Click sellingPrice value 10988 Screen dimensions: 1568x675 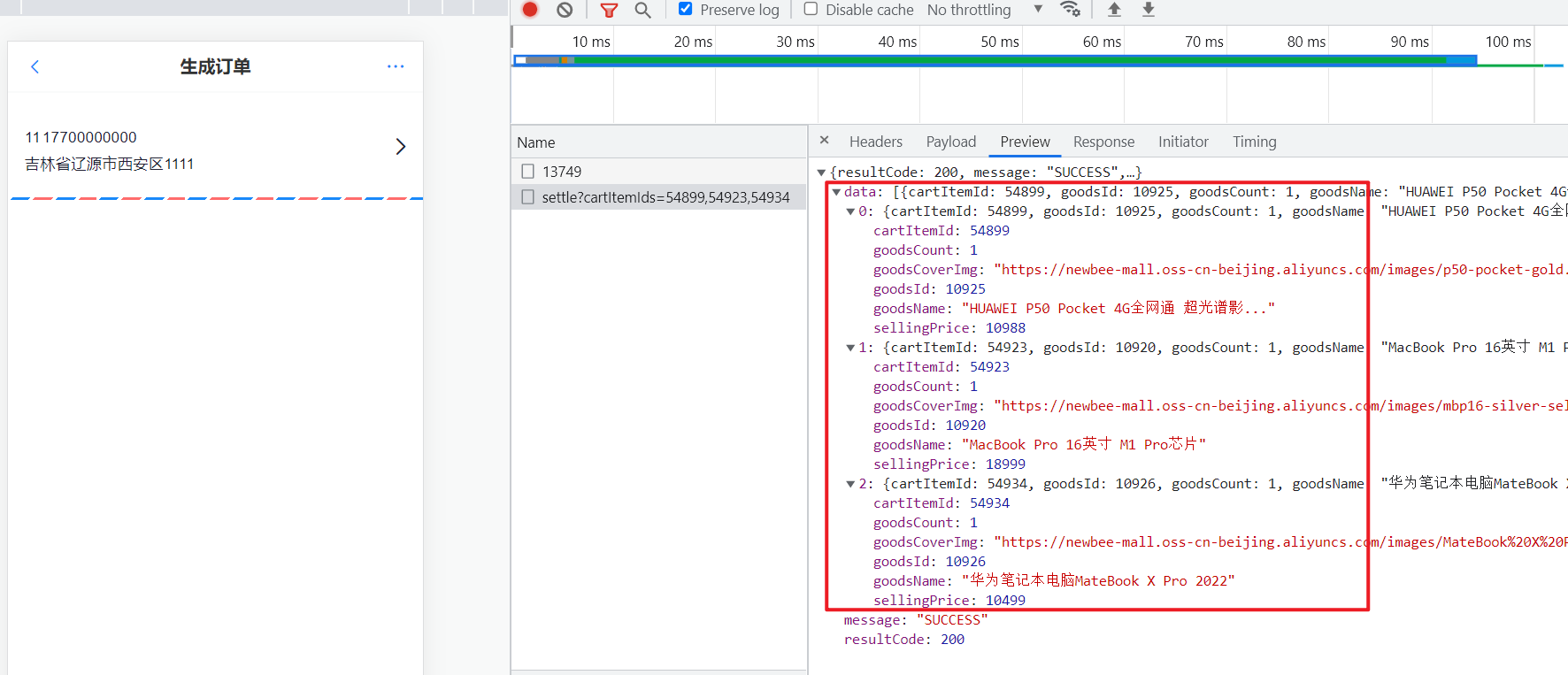click(1005, 328)
